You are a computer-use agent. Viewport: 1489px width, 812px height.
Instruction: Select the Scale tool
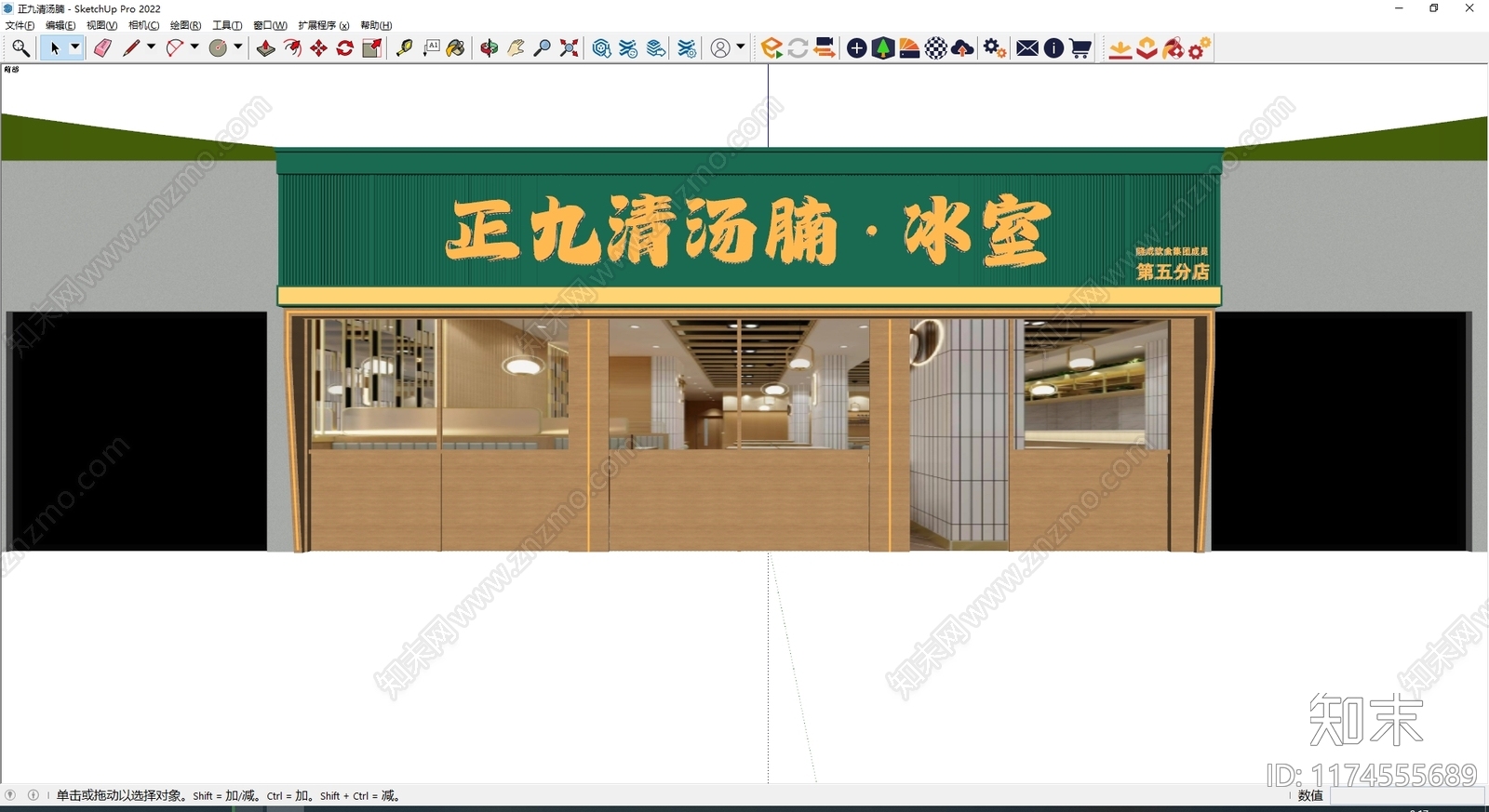(371, 48)
